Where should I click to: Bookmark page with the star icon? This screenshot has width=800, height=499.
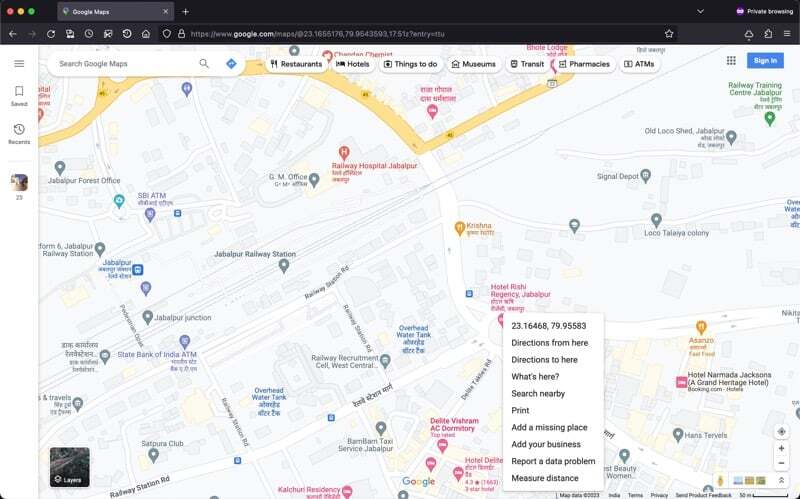point(669,34)
